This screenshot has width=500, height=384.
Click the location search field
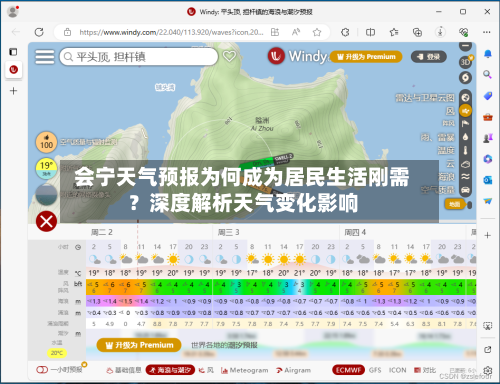pos(139,57)
